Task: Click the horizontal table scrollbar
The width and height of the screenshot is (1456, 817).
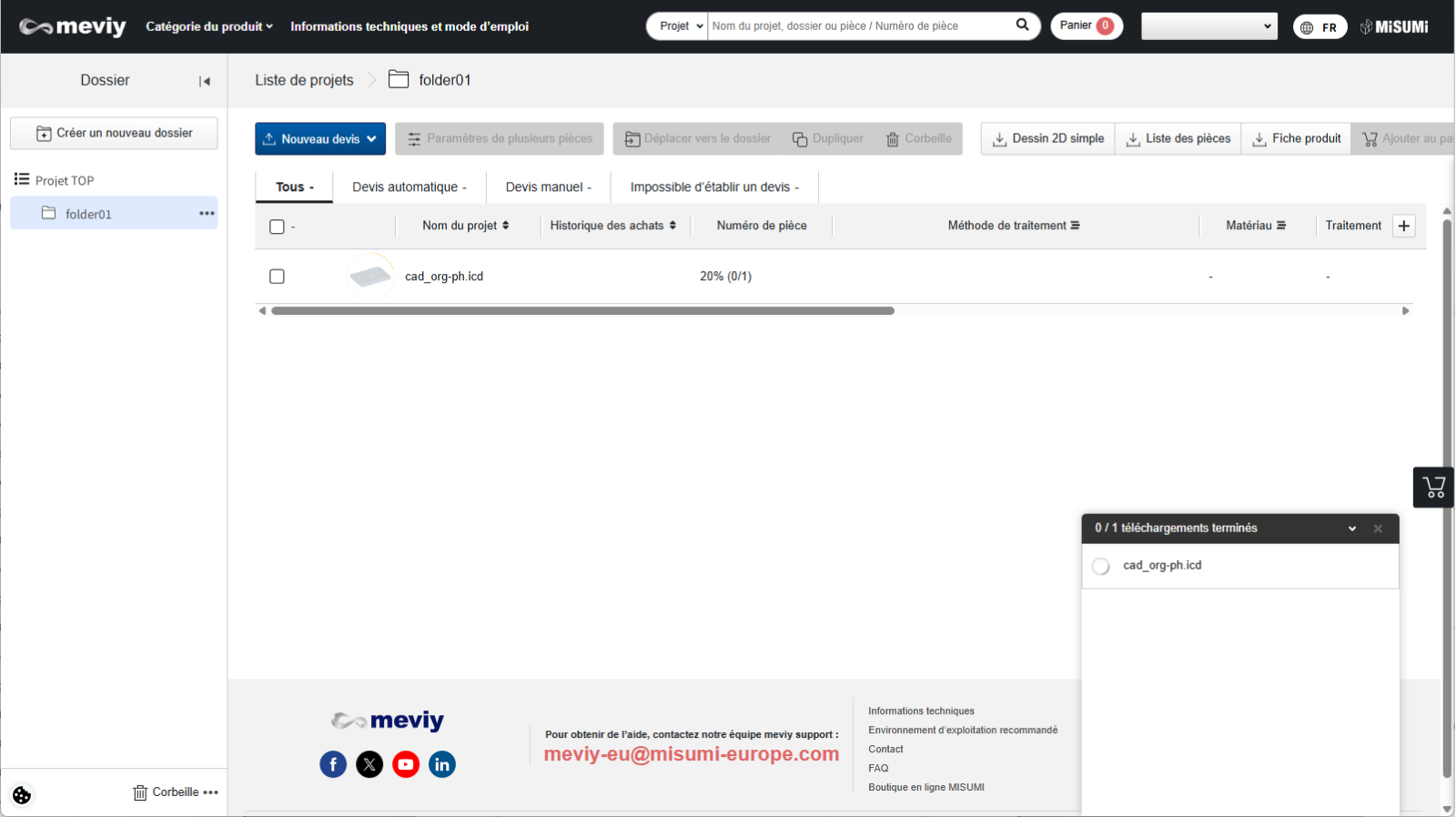Action: [x=582, y=311]
